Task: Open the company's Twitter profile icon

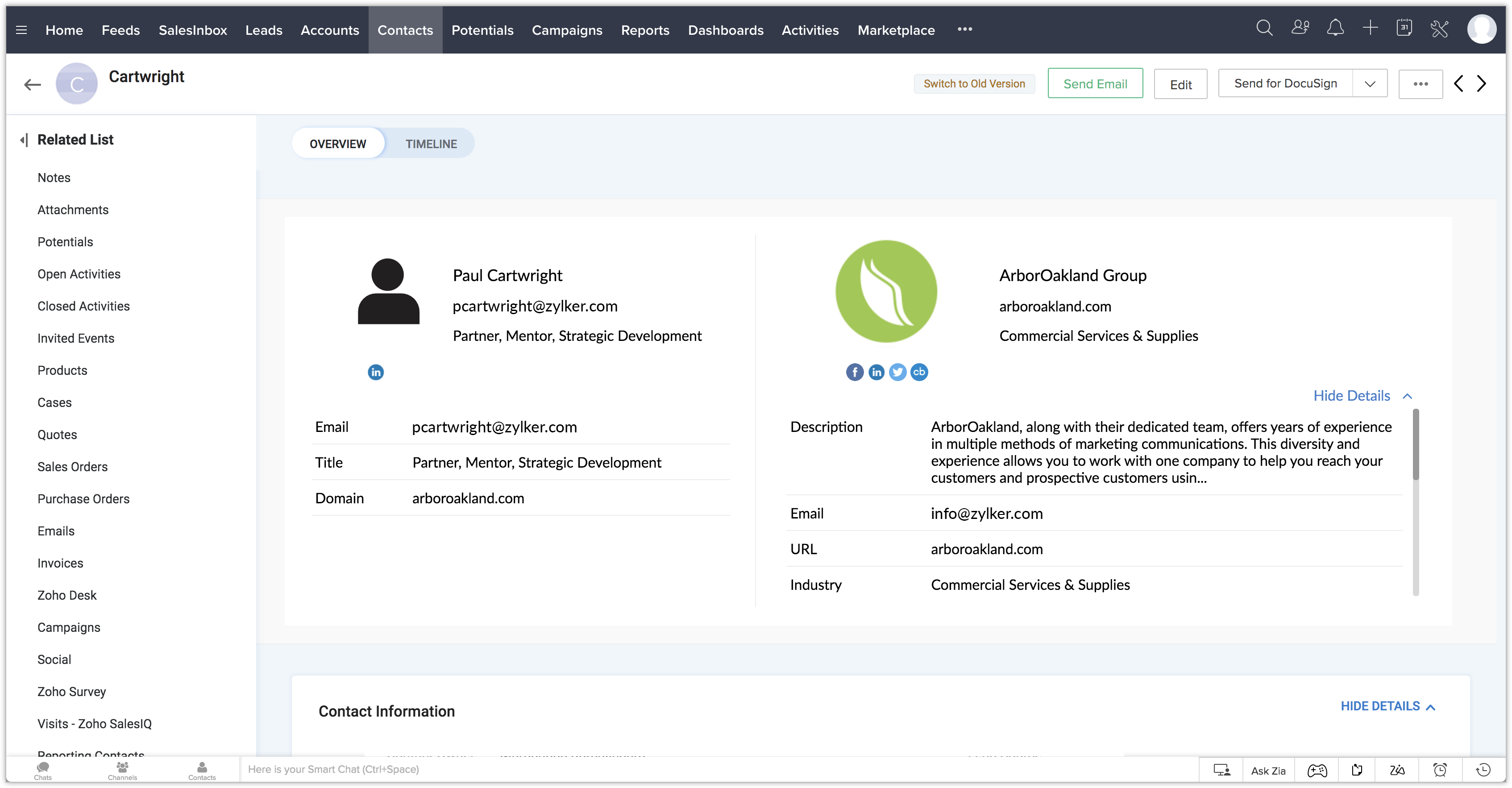Action: 897,372
